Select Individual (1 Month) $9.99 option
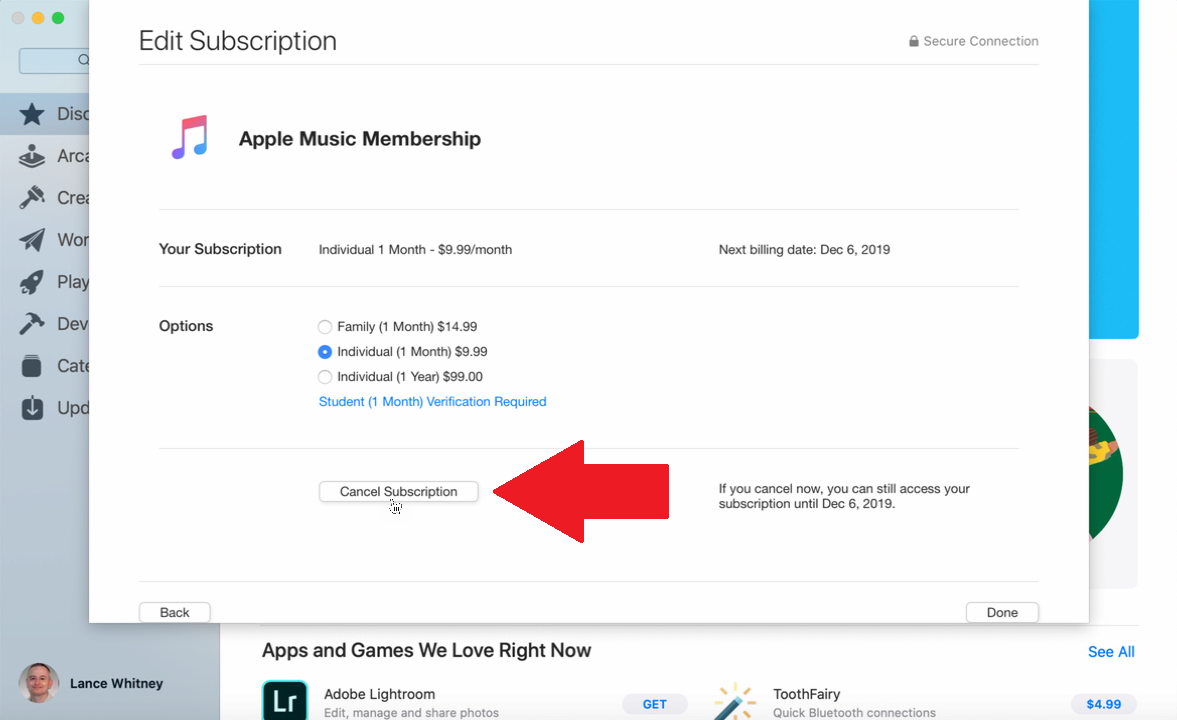 point(325,352)
